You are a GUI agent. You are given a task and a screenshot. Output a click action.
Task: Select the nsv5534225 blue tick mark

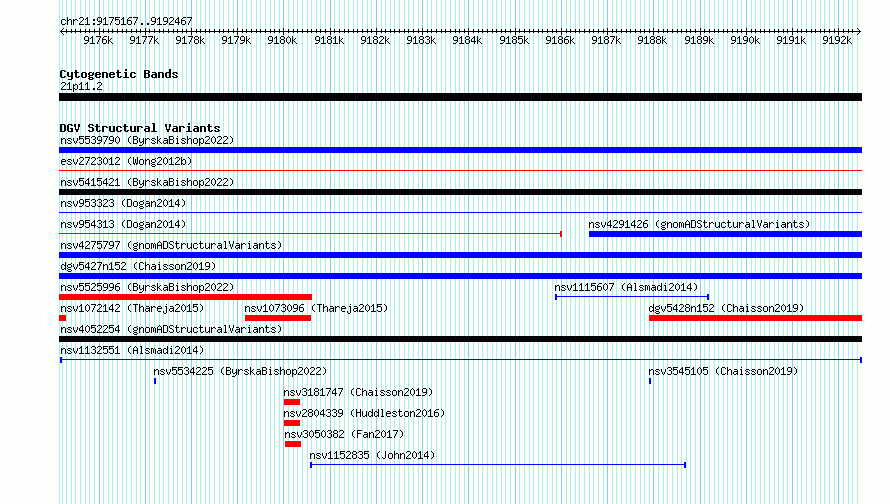point(155,381)
